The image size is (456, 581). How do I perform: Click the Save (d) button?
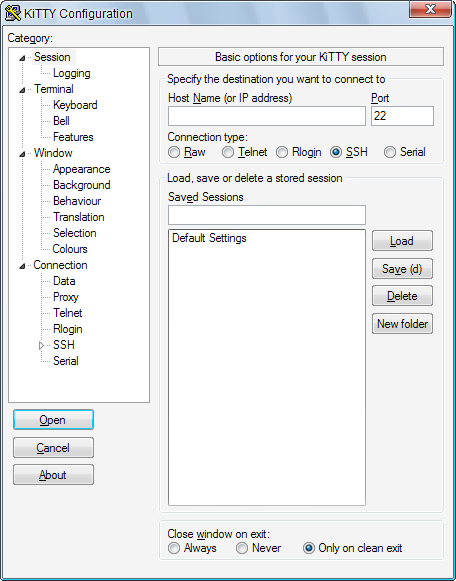pyautogui.click(x=402, y=269)
